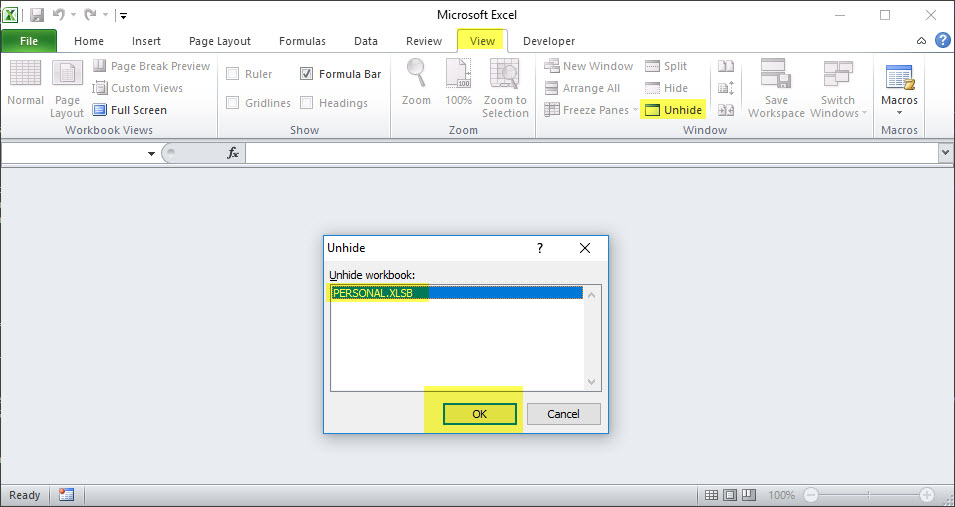Select Normal view in status bar
The height and width of the screenshot is (507, 955).
tap(711, 495)
